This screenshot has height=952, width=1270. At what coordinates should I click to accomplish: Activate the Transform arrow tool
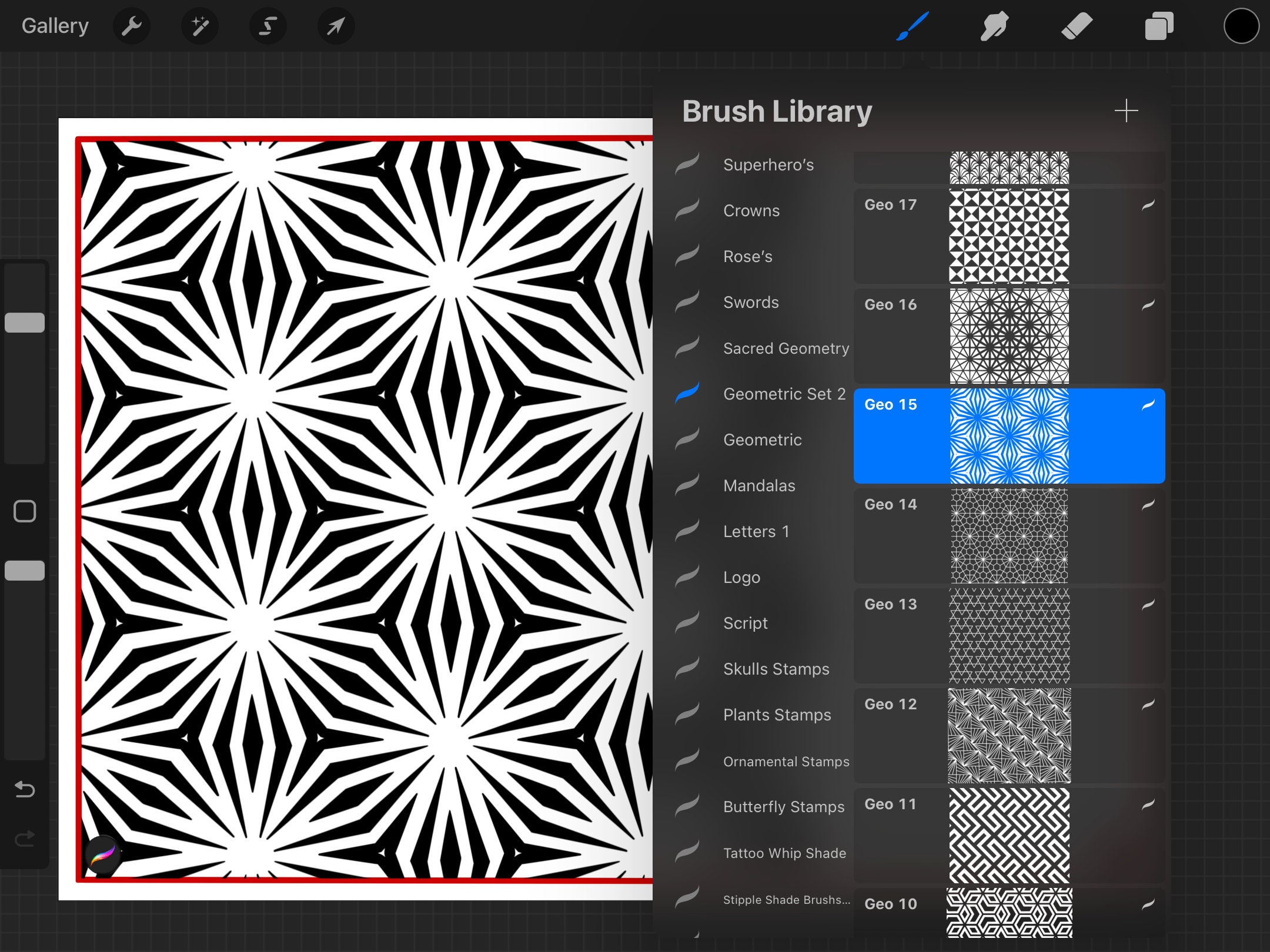336,26
